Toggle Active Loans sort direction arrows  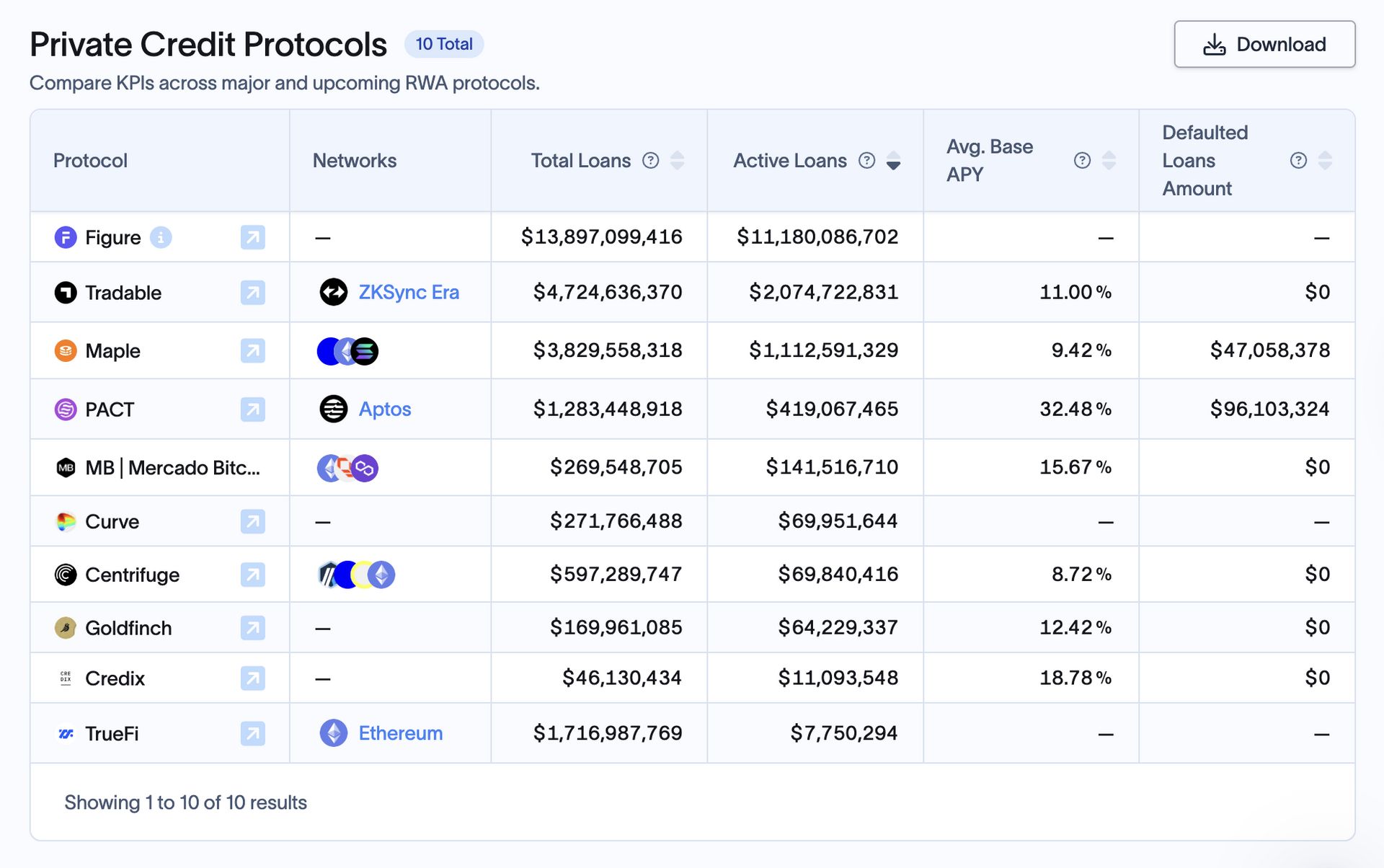pyautogui.click(x=893, y=160)
